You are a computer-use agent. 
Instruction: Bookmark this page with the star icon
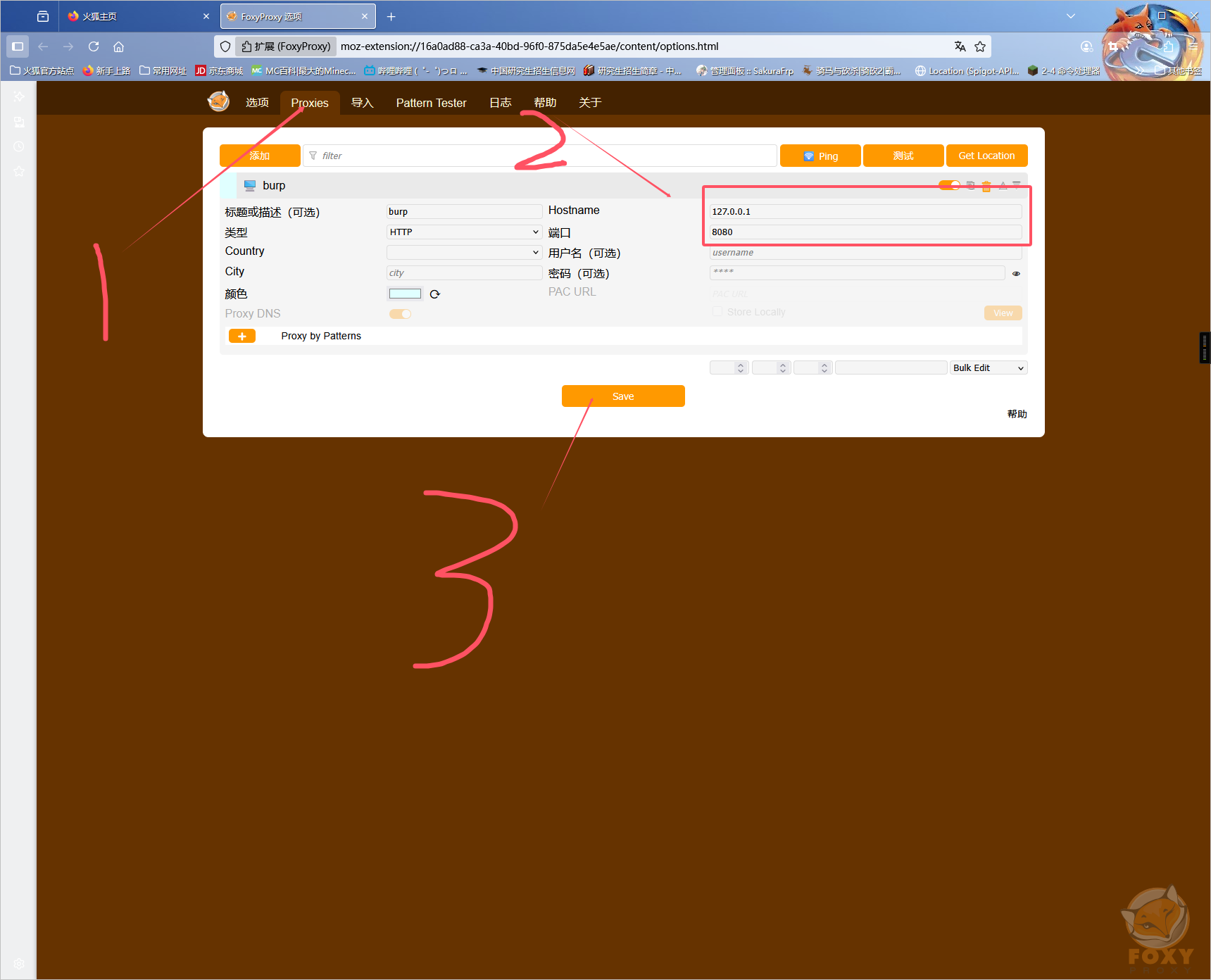980,46
